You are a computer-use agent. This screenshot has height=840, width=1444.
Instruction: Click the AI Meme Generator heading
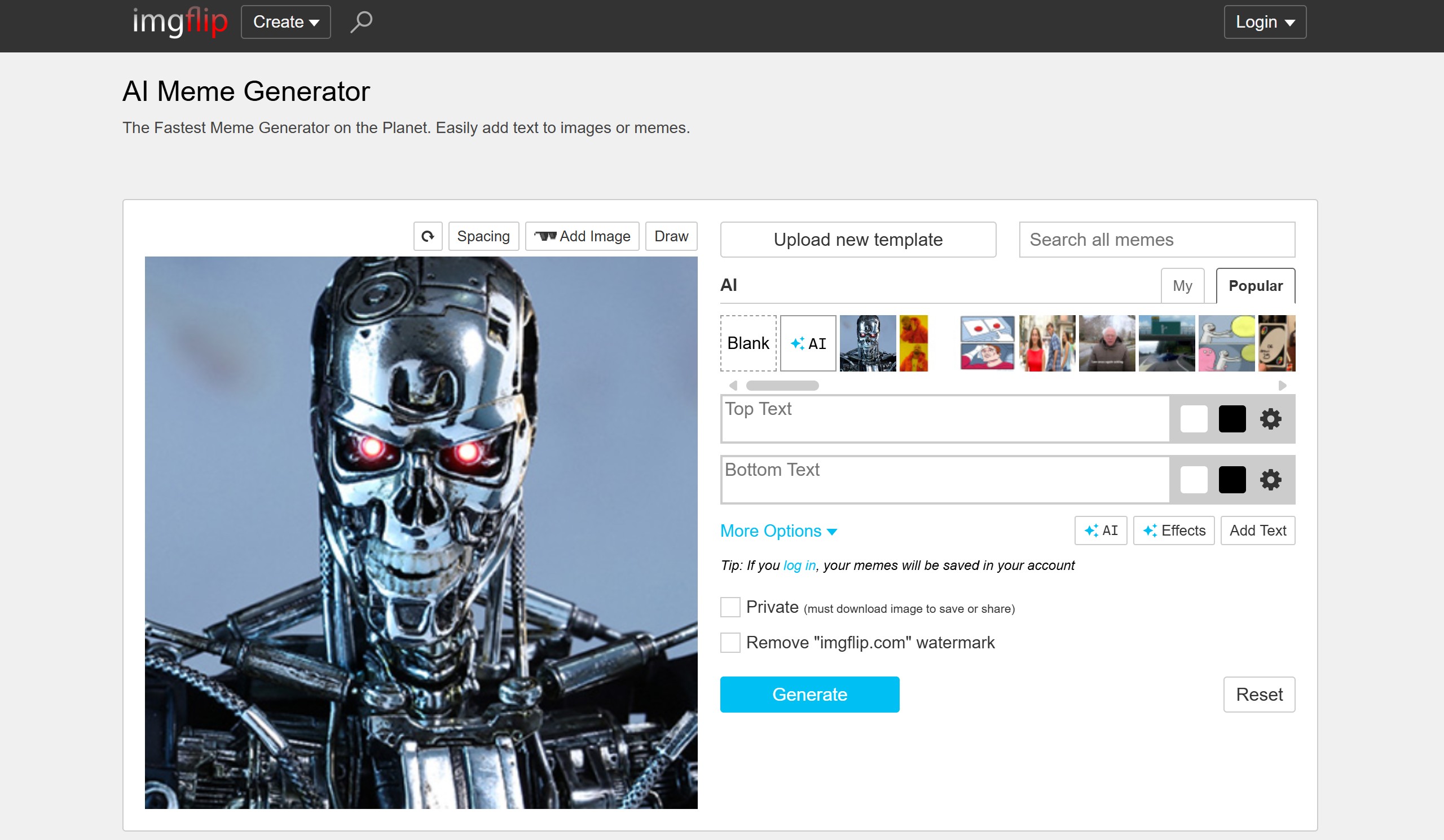pos(246,91)
